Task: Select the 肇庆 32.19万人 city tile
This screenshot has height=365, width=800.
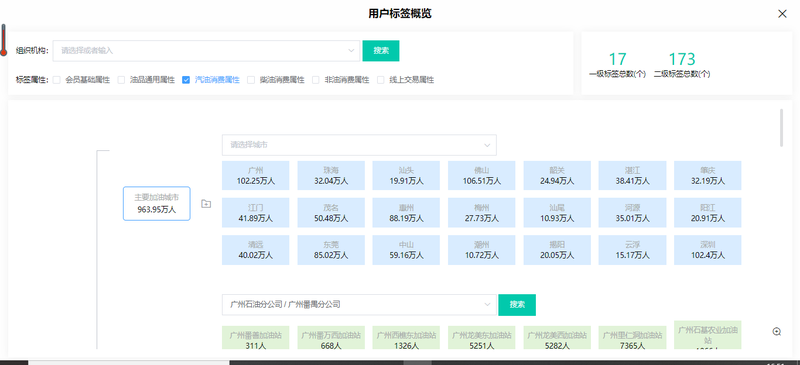Action: pos(708,176)
